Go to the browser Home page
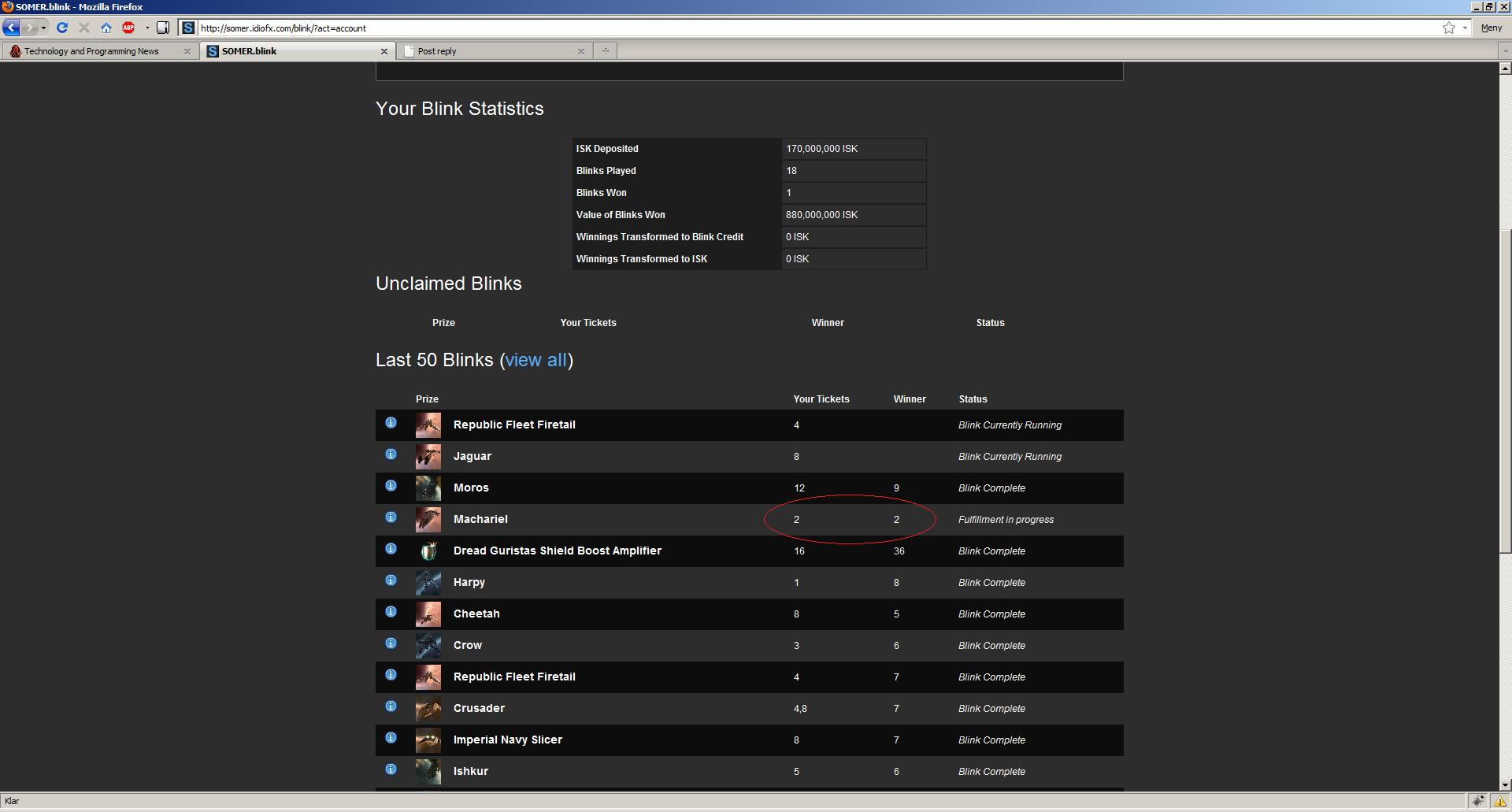Image resolution: width=1512 pixels, height=812 pixels. 106,28
